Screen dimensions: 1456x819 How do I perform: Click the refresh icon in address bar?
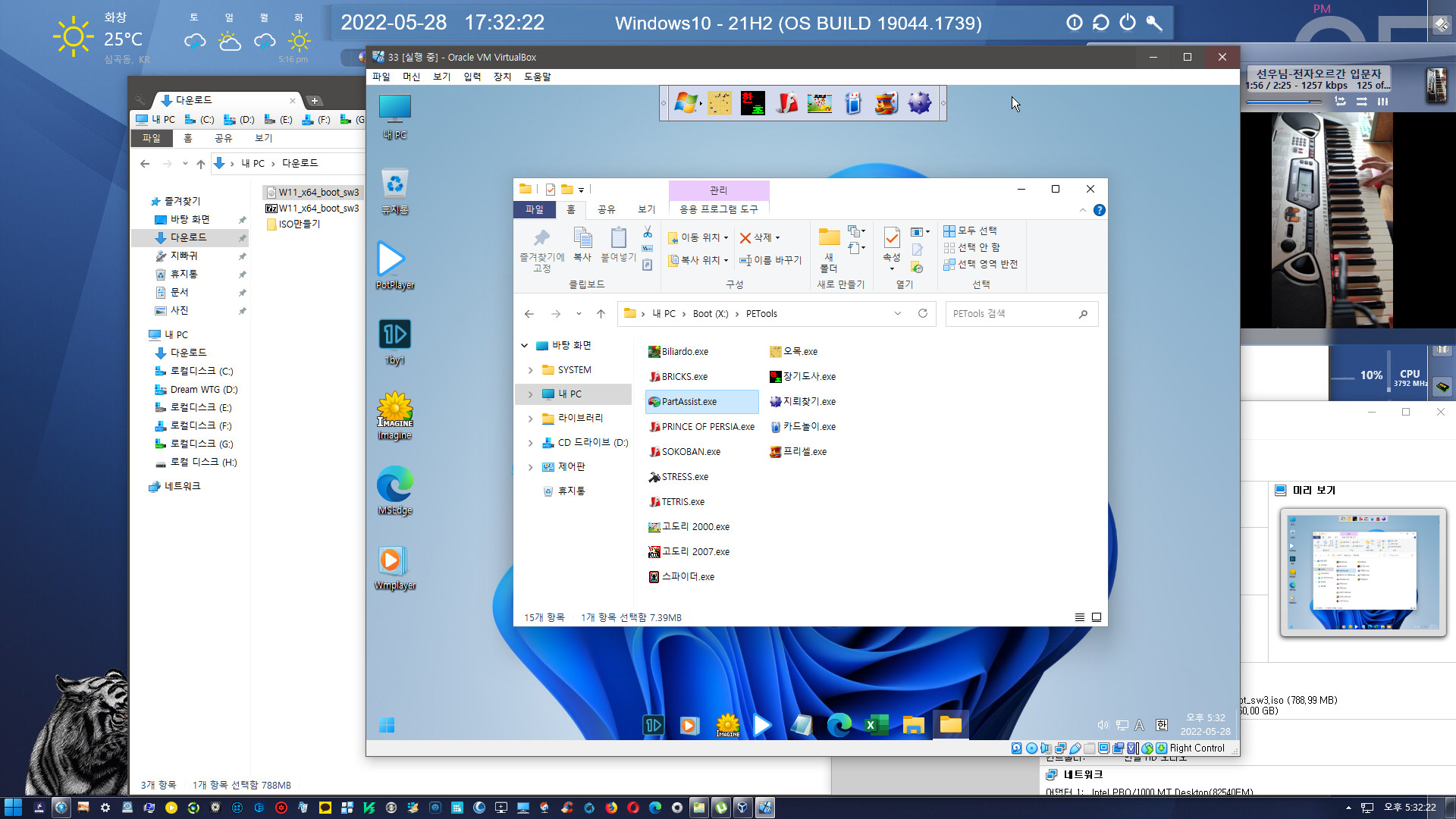(x=923, y=313)
